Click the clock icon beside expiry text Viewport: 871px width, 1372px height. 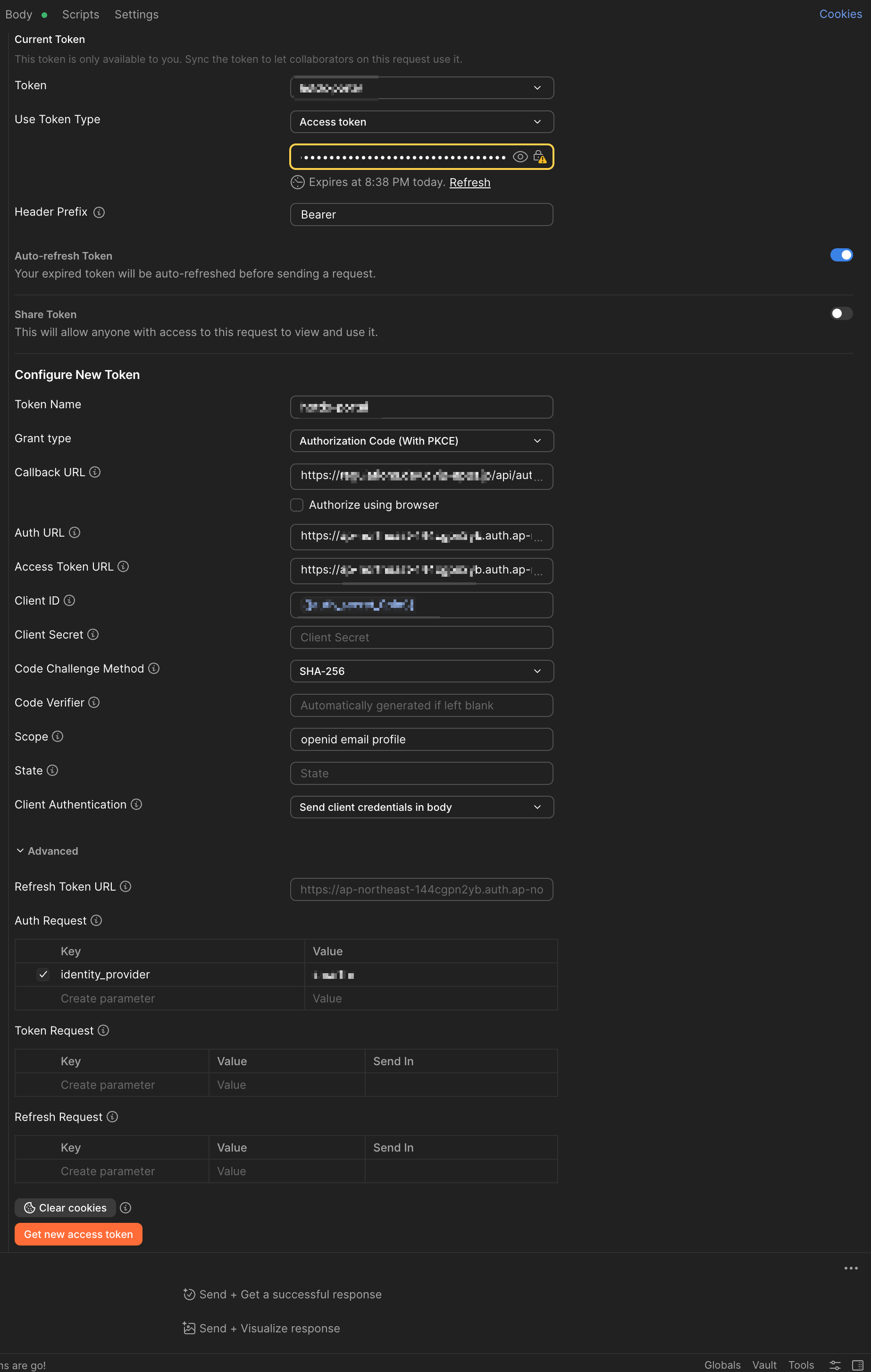[297, 182]
